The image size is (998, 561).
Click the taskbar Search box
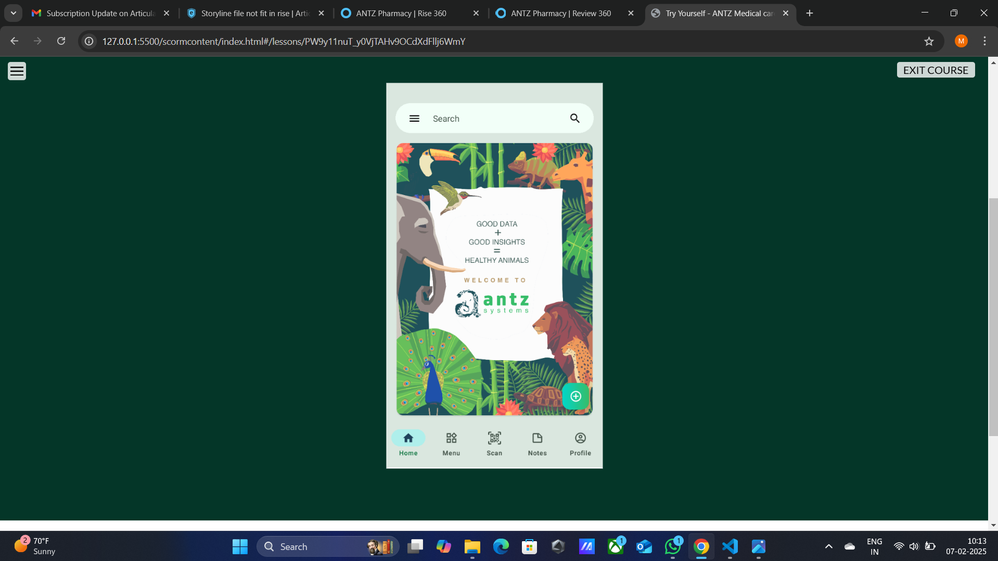pyautogui.click(x=328, y=546)
